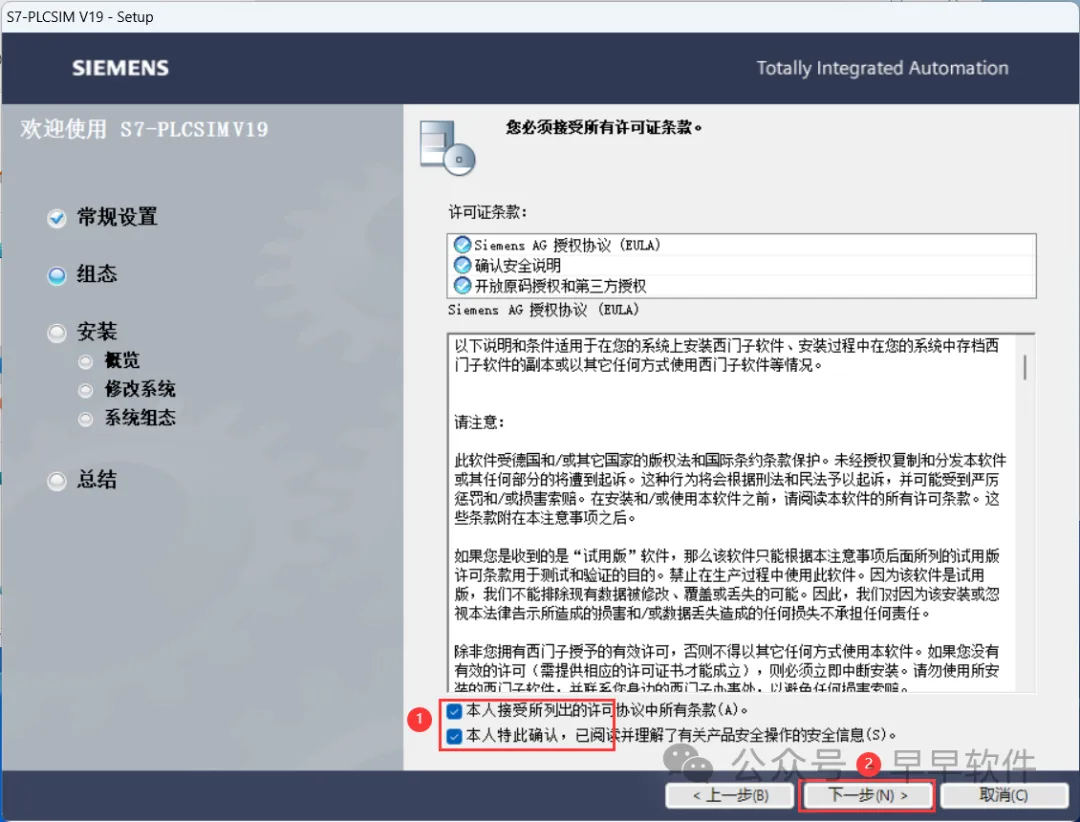Click 总结 step label
The width and height of the screenshot is (1080, 822).
[x=97, y=480]
